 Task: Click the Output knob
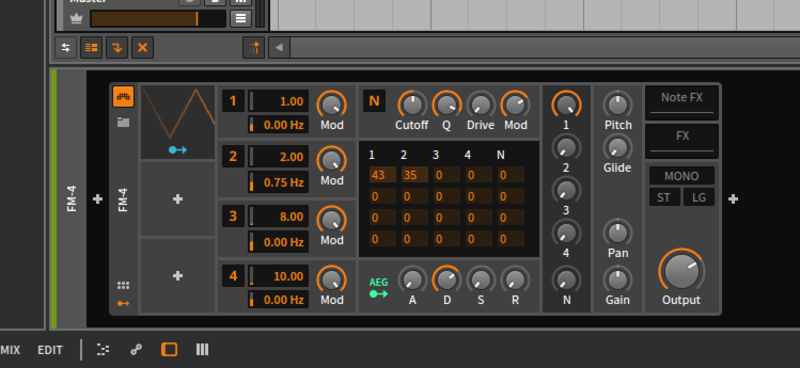point(682,271)
